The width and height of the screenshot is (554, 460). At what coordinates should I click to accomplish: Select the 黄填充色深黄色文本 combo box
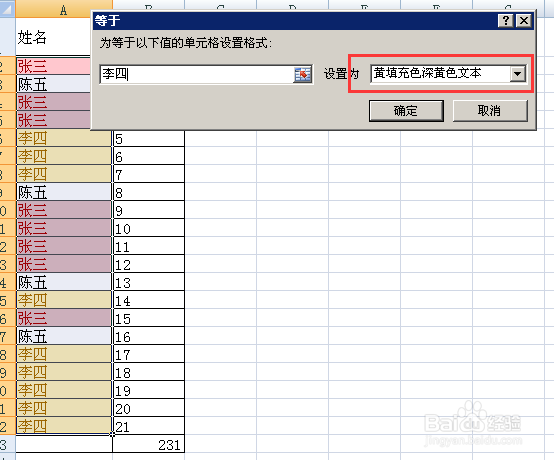coord(448,74)
